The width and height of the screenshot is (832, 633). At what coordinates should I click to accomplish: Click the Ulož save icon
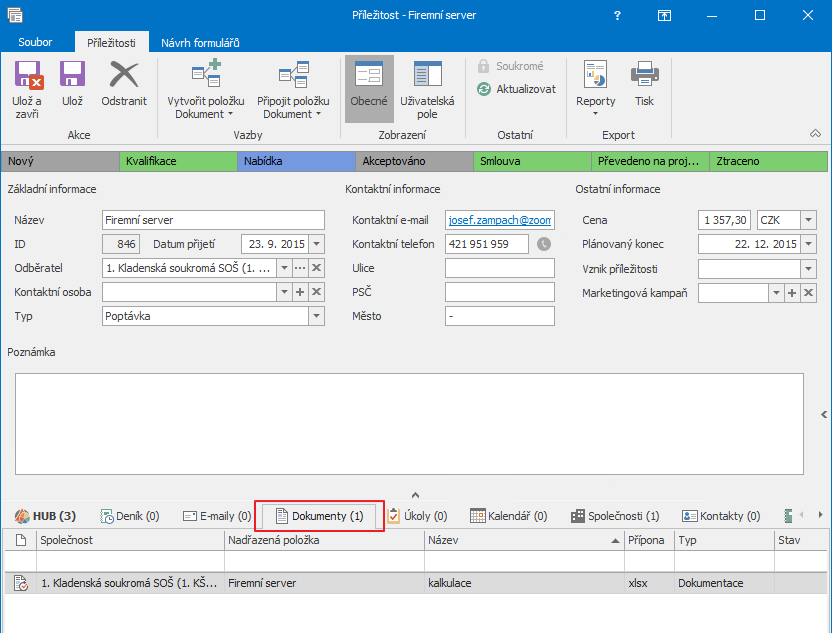[x=72, y=74]
